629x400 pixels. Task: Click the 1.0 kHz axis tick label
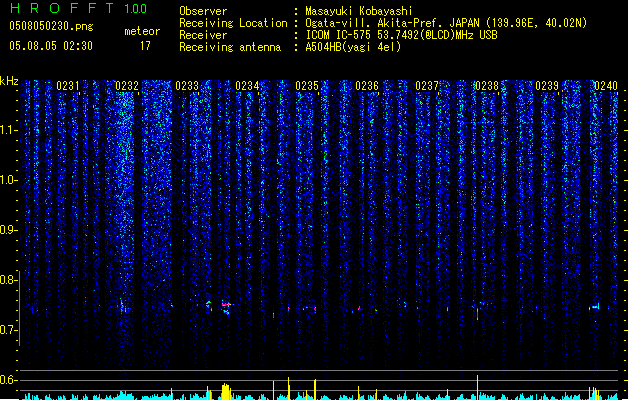point(8,180)
